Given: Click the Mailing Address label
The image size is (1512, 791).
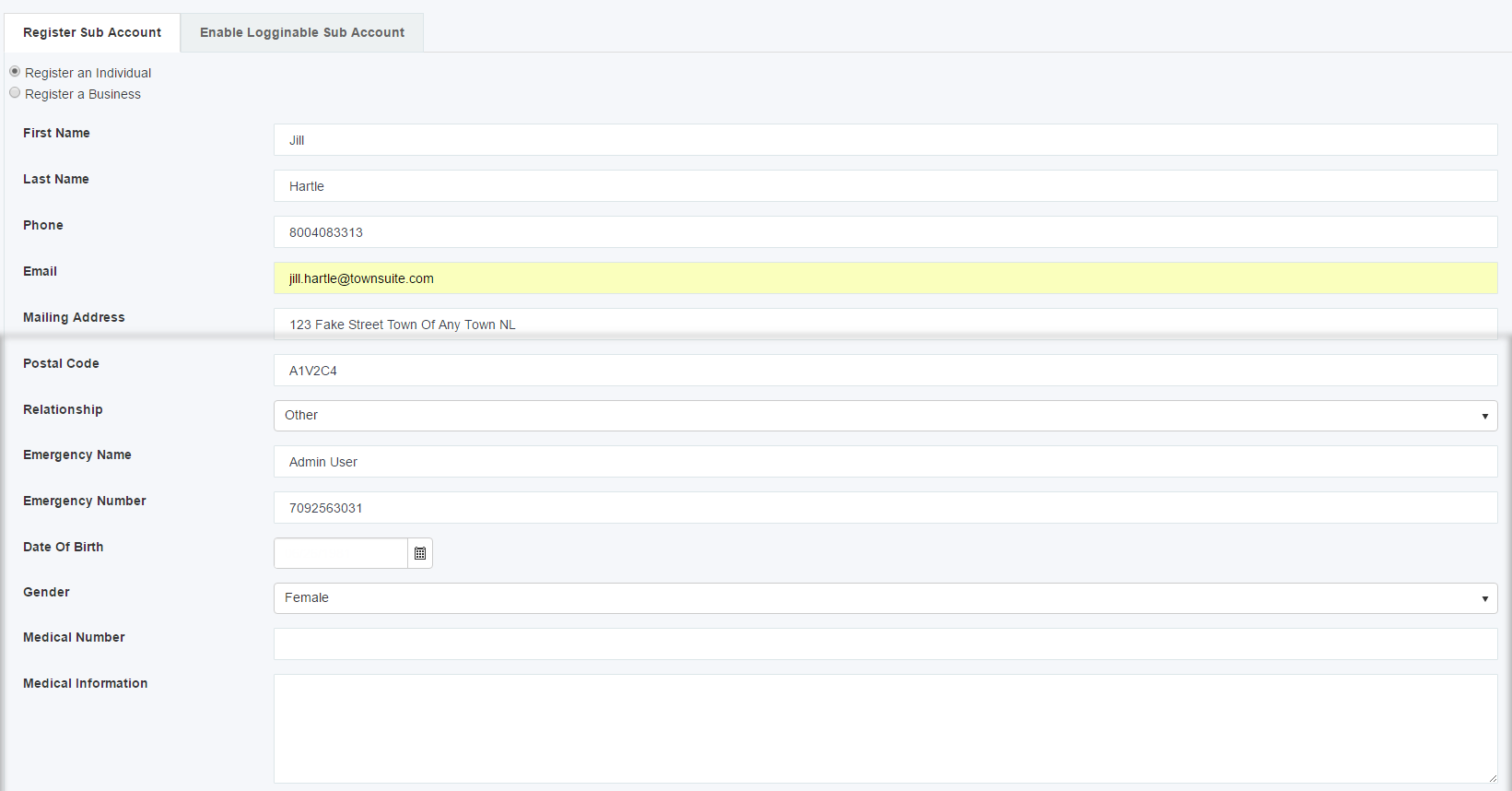Looking at the screenshot, I should tap(74, 317).
